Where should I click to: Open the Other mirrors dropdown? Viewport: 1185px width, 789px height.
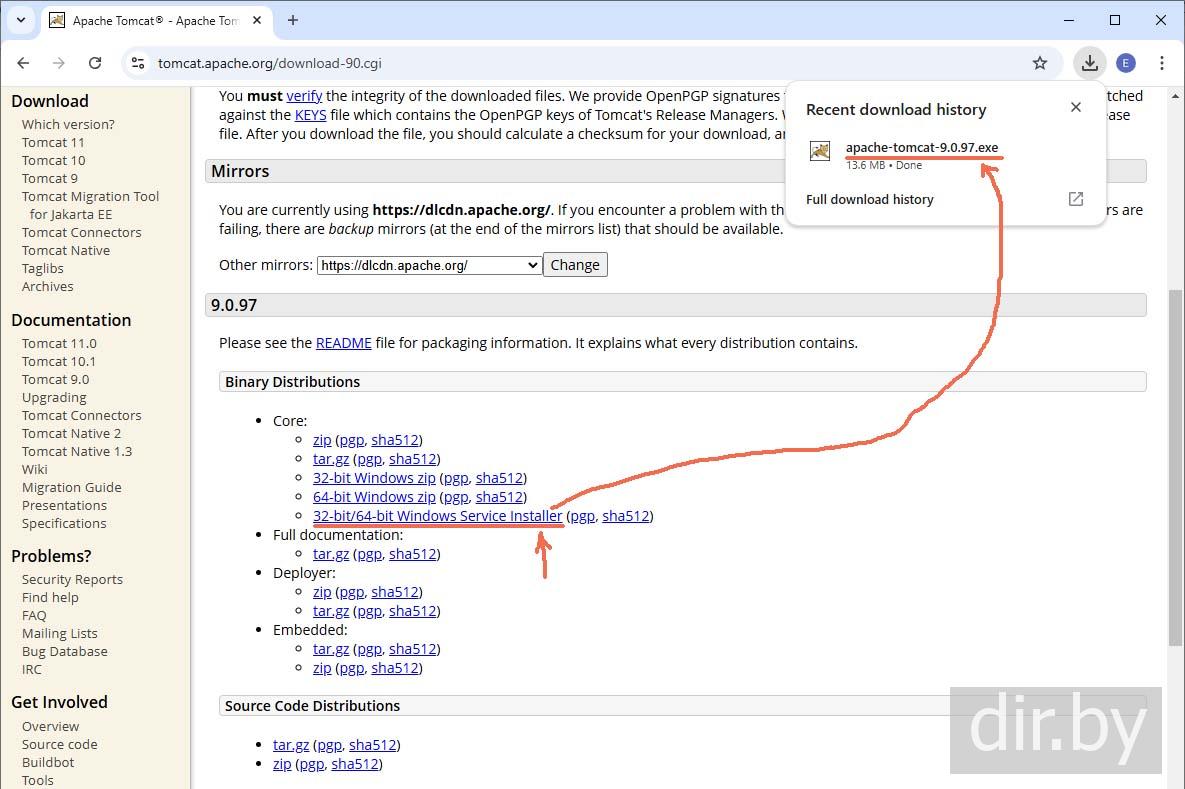[429, 265]
